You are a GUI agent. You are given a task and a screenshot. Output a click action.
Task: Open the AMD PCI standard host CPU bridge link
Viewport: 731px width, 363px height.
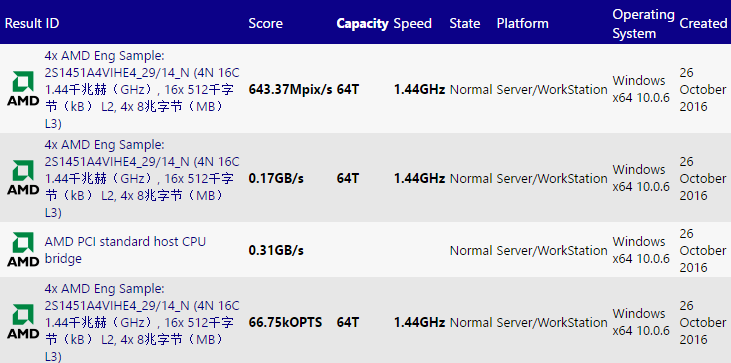125,250
